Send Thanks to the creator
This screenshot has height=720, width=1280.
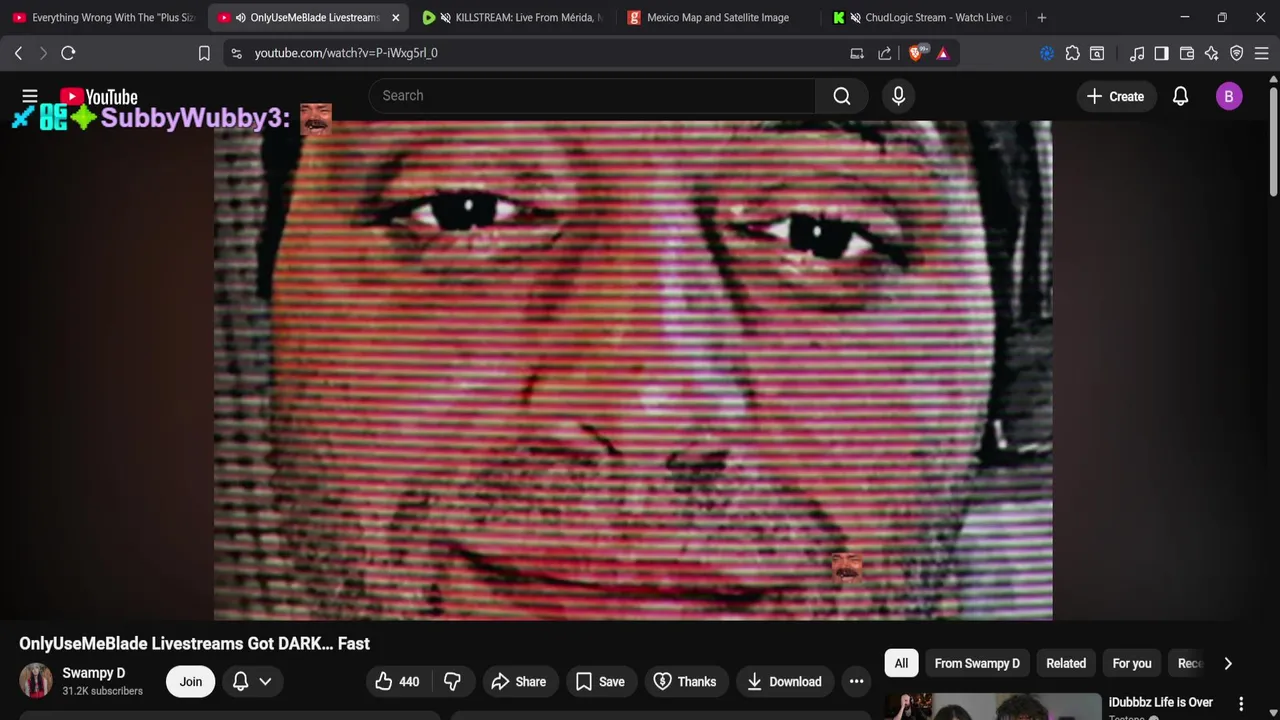[x=685, y=682]
